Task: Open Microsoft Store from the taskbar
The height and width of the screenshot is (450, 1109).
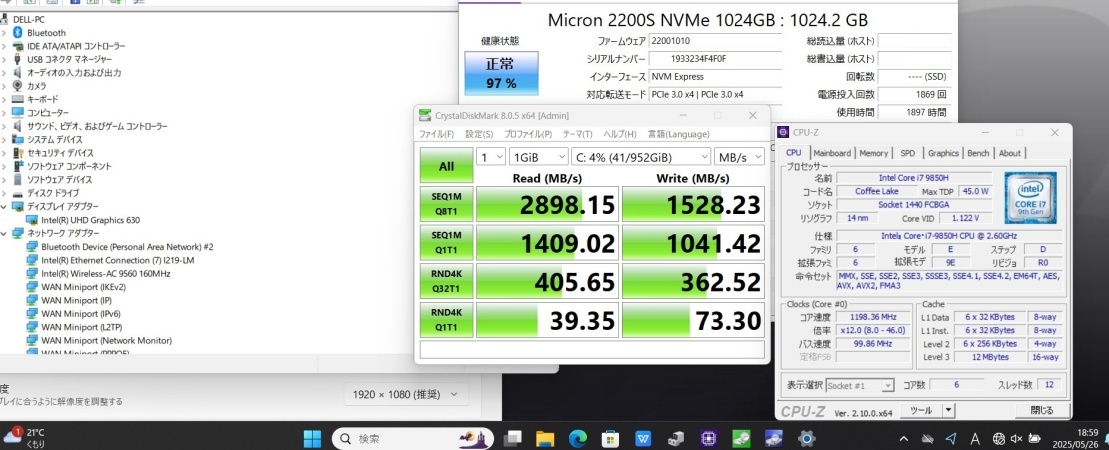Action: (x=610, y=438)
